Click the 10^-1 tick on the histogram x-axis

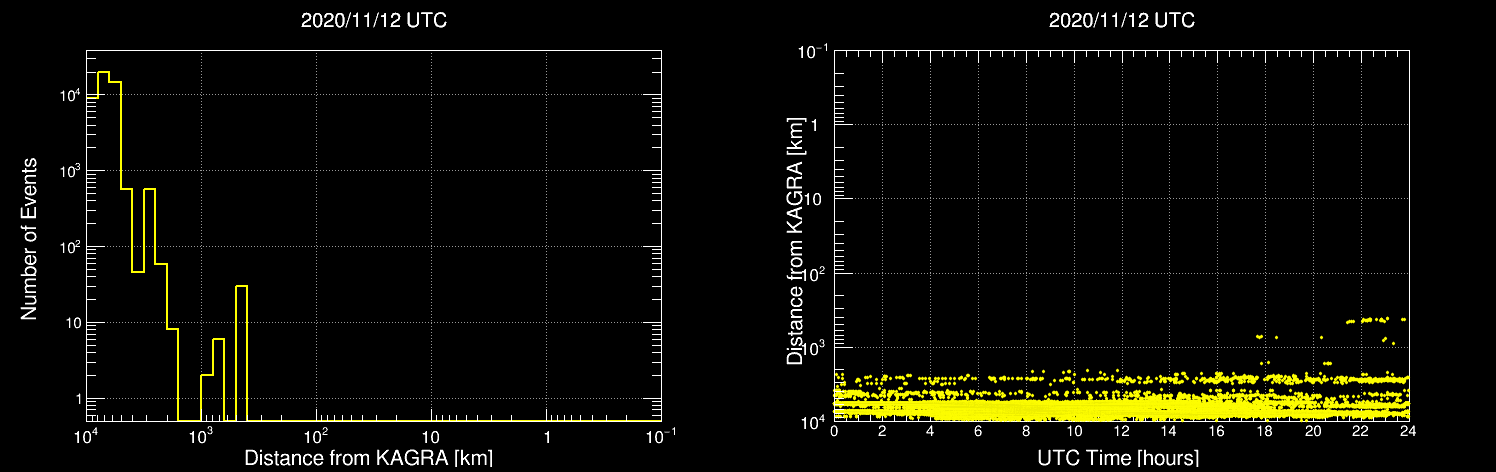point(661,435)
